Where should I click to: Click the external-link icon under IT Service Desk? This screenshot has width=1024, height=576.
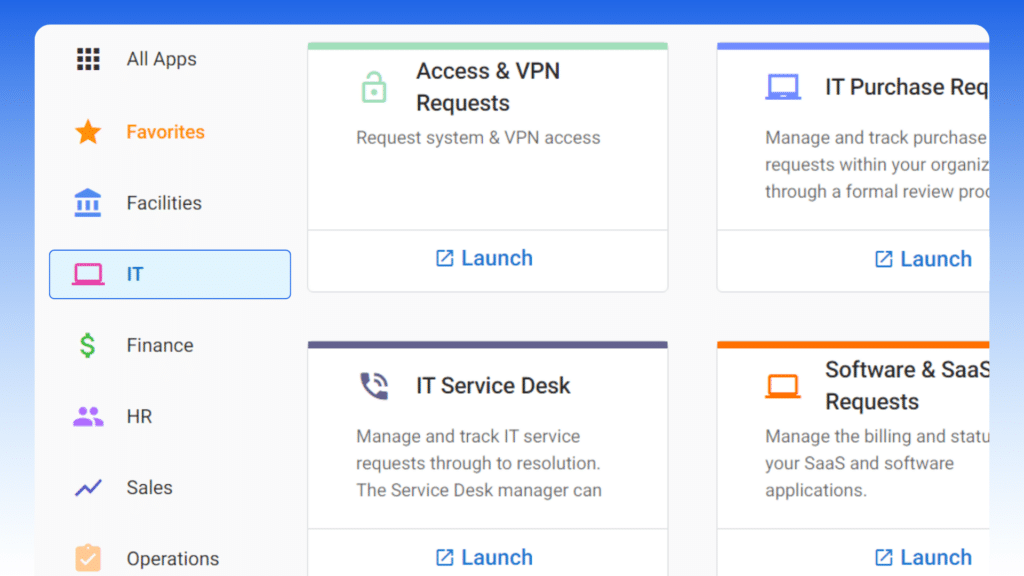click(x=445, y=558)
